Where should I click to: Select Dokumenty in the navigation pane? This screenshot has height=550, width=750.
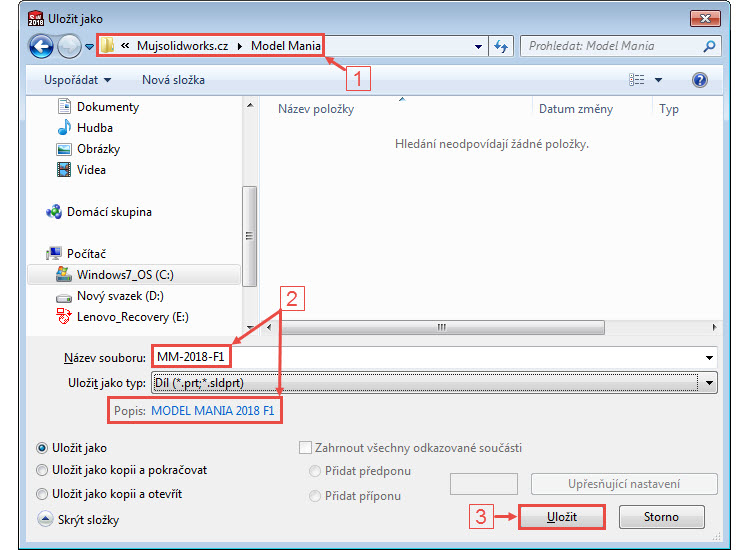108,107
